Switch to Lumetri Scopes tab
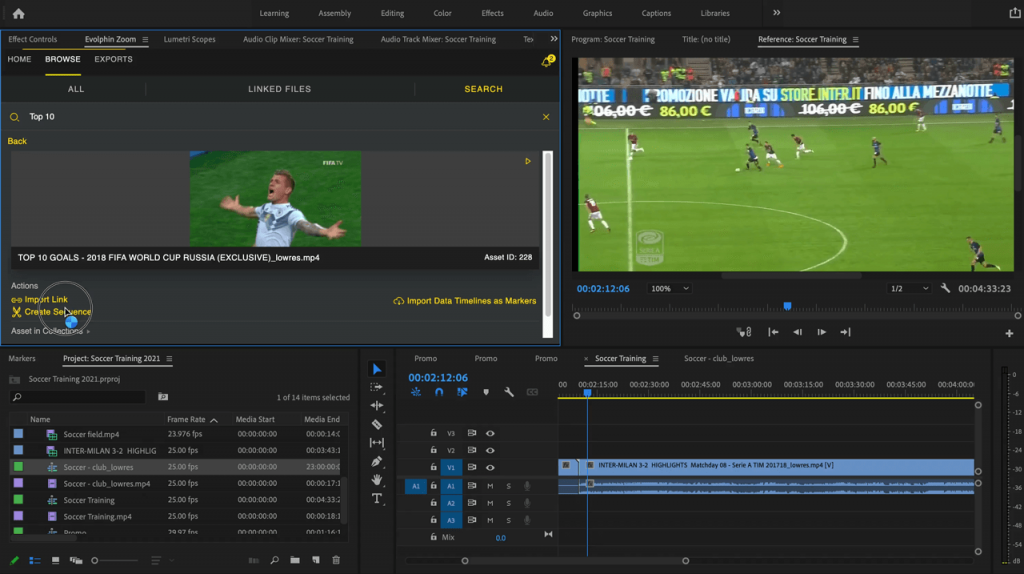The image size is (1024, 574). [189, 39]
